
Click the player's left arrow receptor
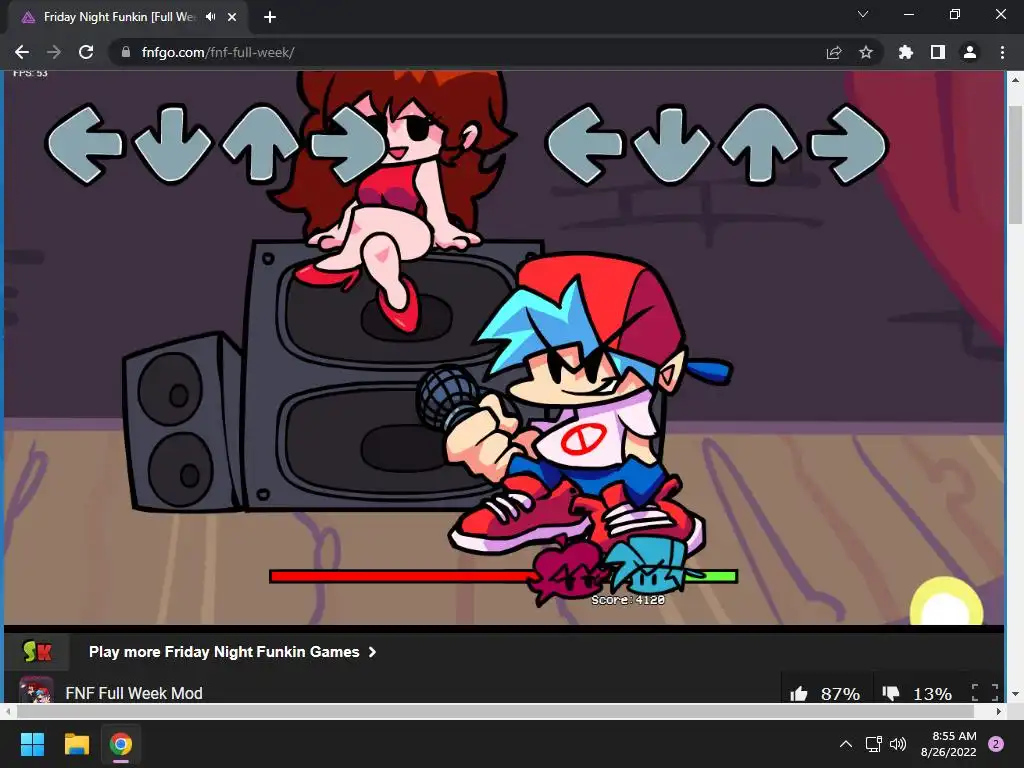pyautogui.click(x=584, y=144)
